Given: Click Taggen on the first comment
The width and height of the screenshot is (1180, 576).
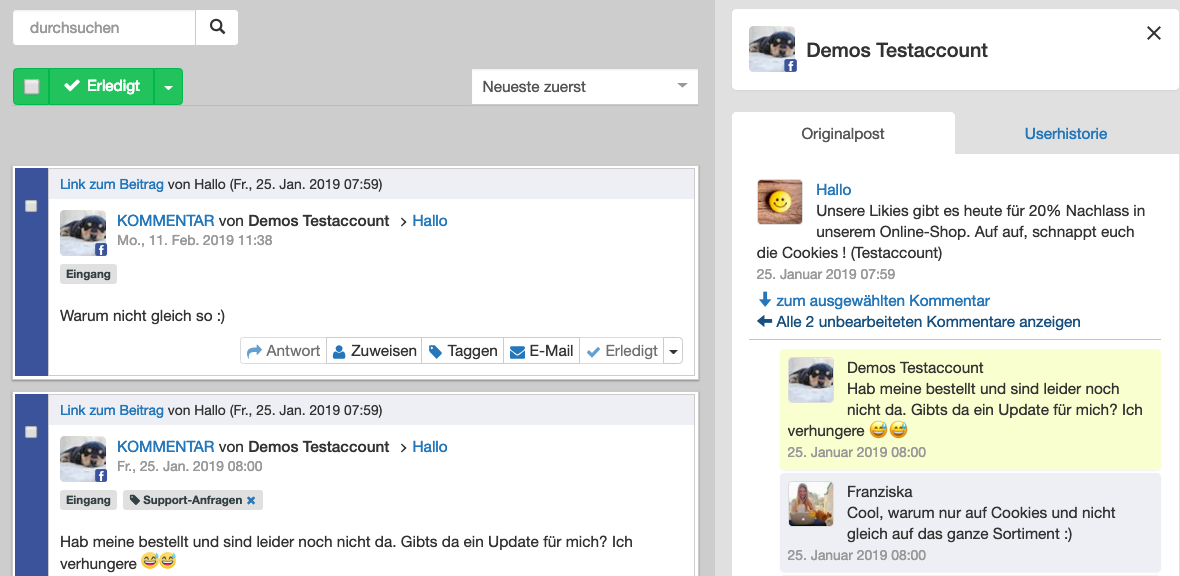Looking at the screenshot, I should click(x=463, y=351).
